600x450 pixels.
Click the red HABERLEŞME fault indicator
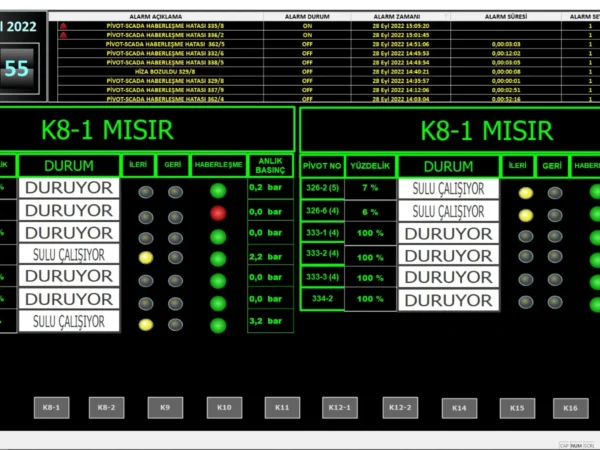[218, 213]
